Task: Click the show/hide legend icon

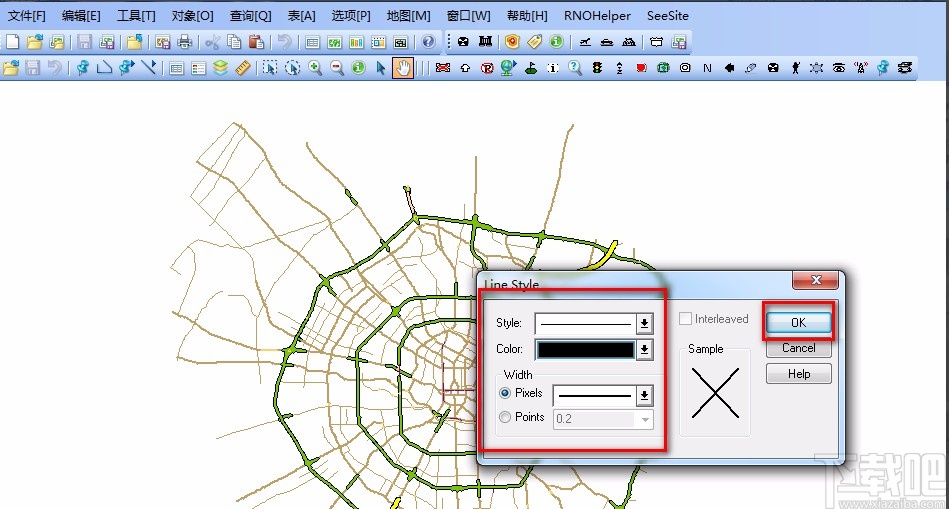Action: [199, 68]
